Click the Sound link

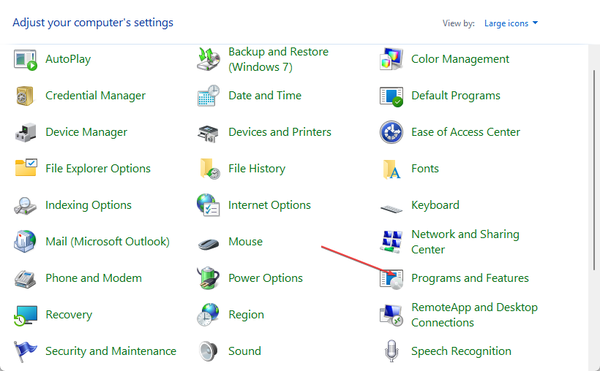pyautogui.click(x=245, y=351)
